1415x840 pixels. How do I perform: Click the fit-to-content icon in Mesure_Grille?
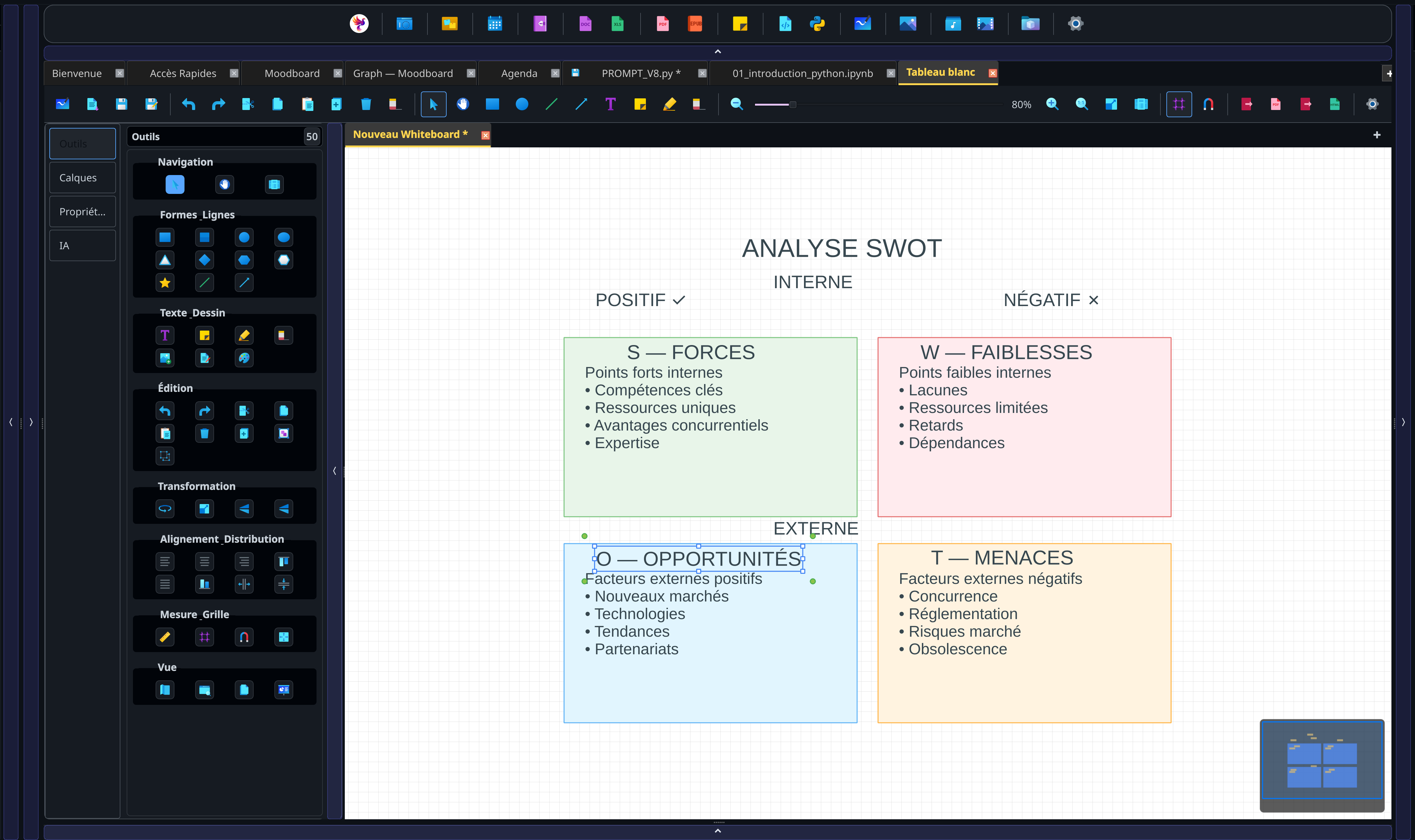pos(284,637)
